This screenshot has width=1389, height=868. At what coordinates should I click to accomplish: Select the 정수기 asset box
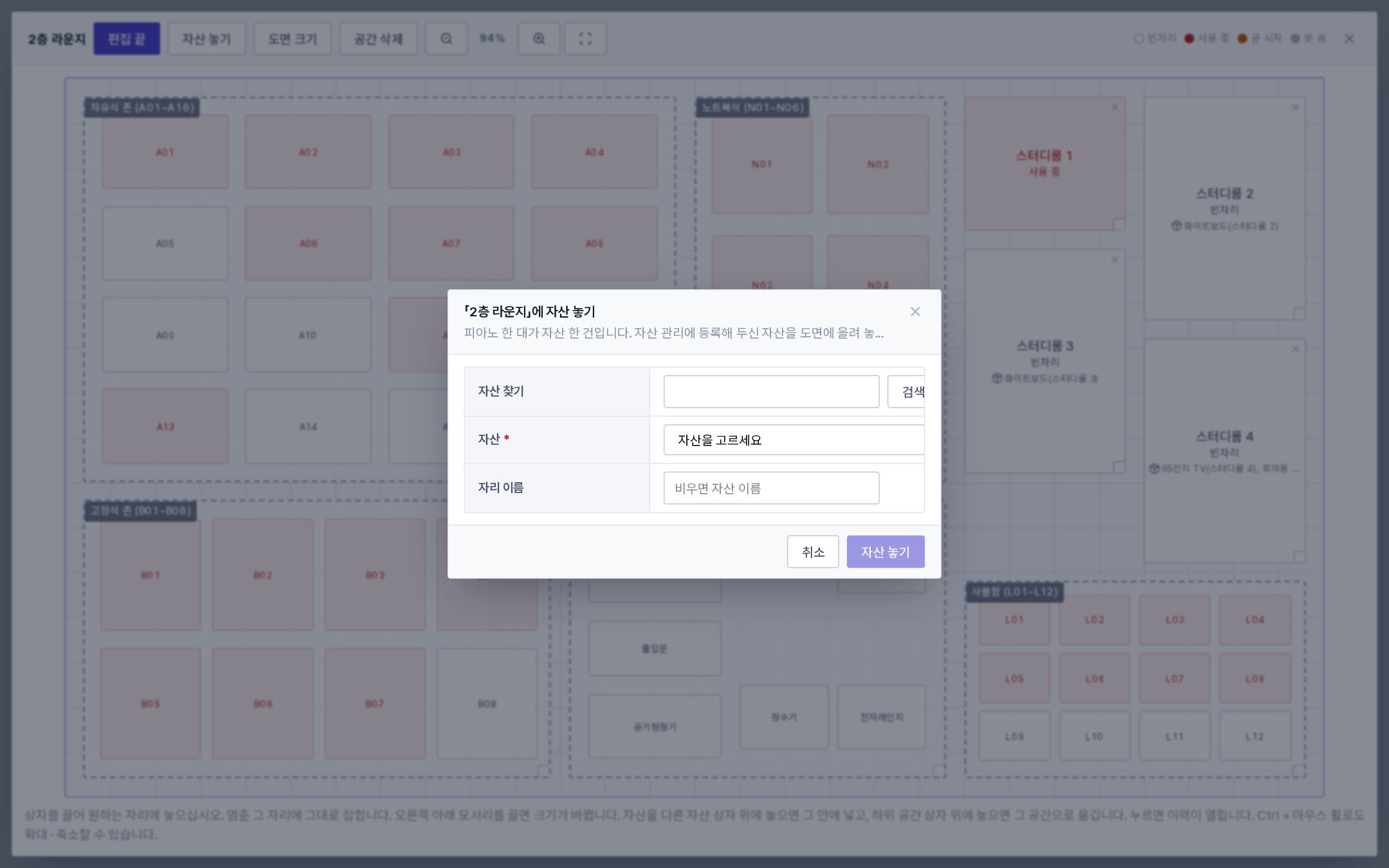pyautogui.click(x=784, y=717)
